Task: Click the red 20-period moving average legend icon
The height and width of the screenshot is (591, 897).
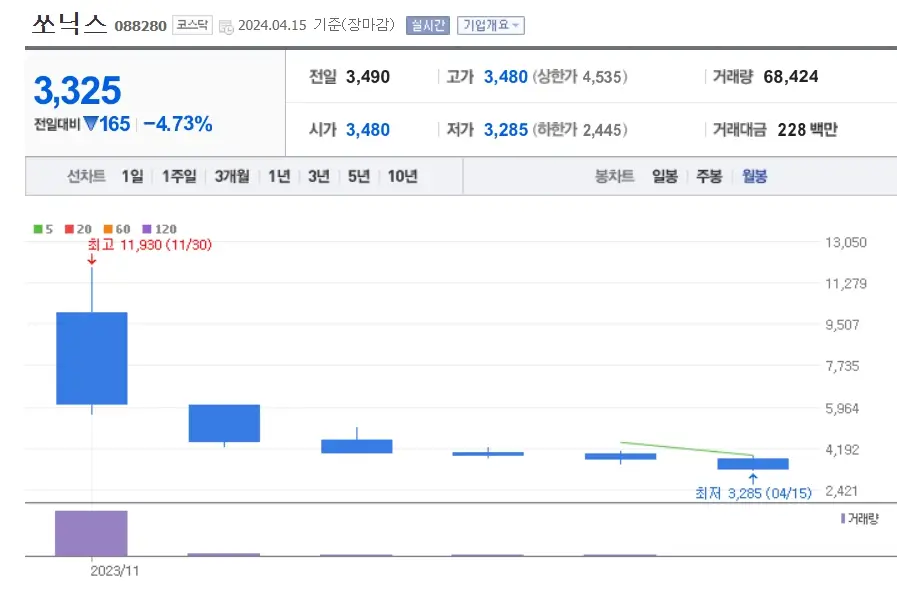Action: coord(68,229)
